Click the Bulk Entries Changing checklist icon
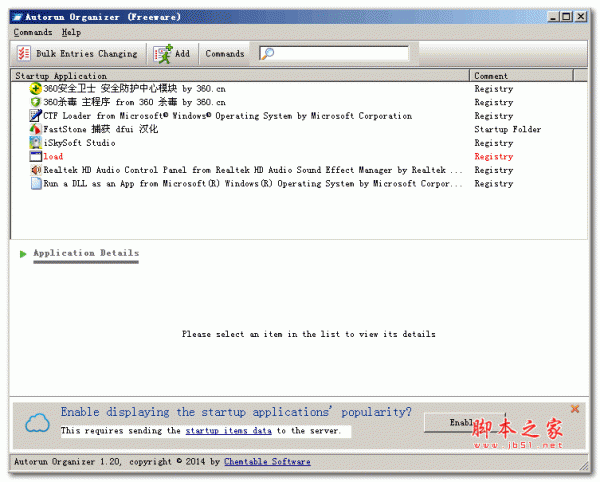 (x=24, y=54)
